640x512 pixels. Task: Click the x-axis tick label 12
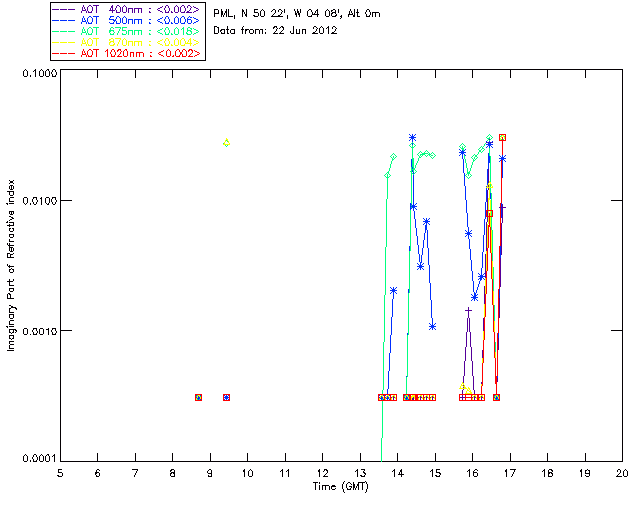click(322, 473)
